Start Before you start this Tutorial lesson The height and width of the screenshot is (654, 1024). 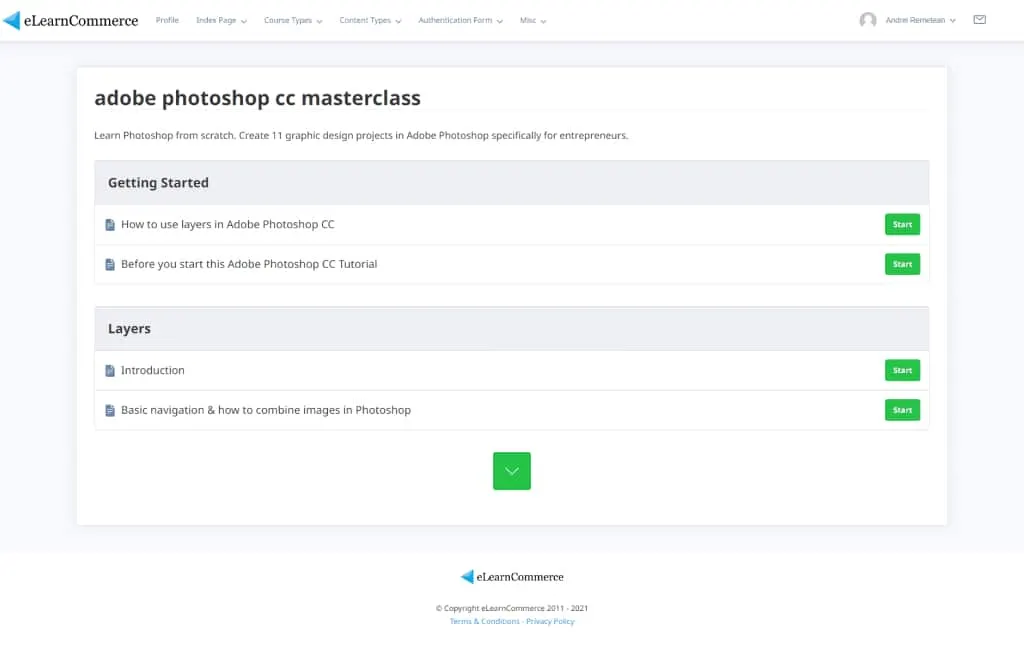(902, 264)
